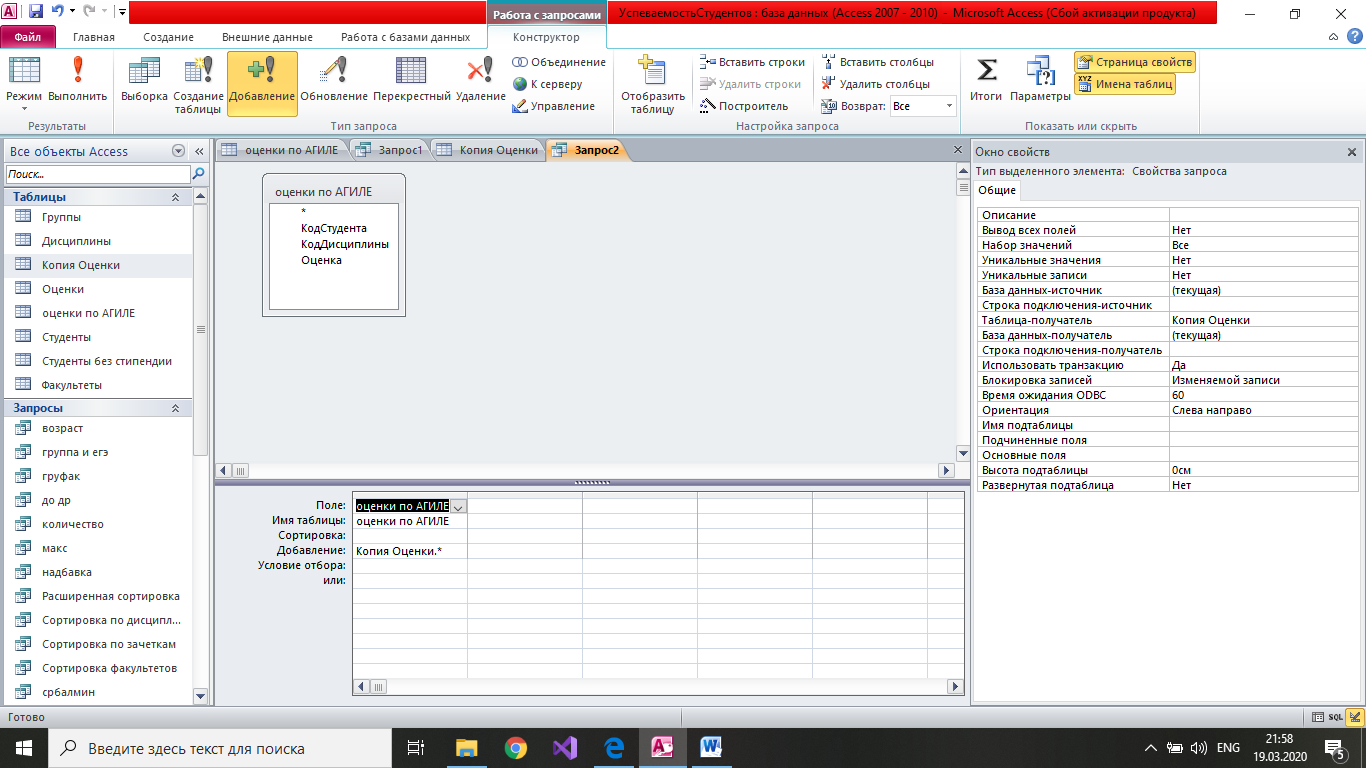Open query Параметры
This screenshot has width=1366, height=768.
click(x=1040, y=80)
